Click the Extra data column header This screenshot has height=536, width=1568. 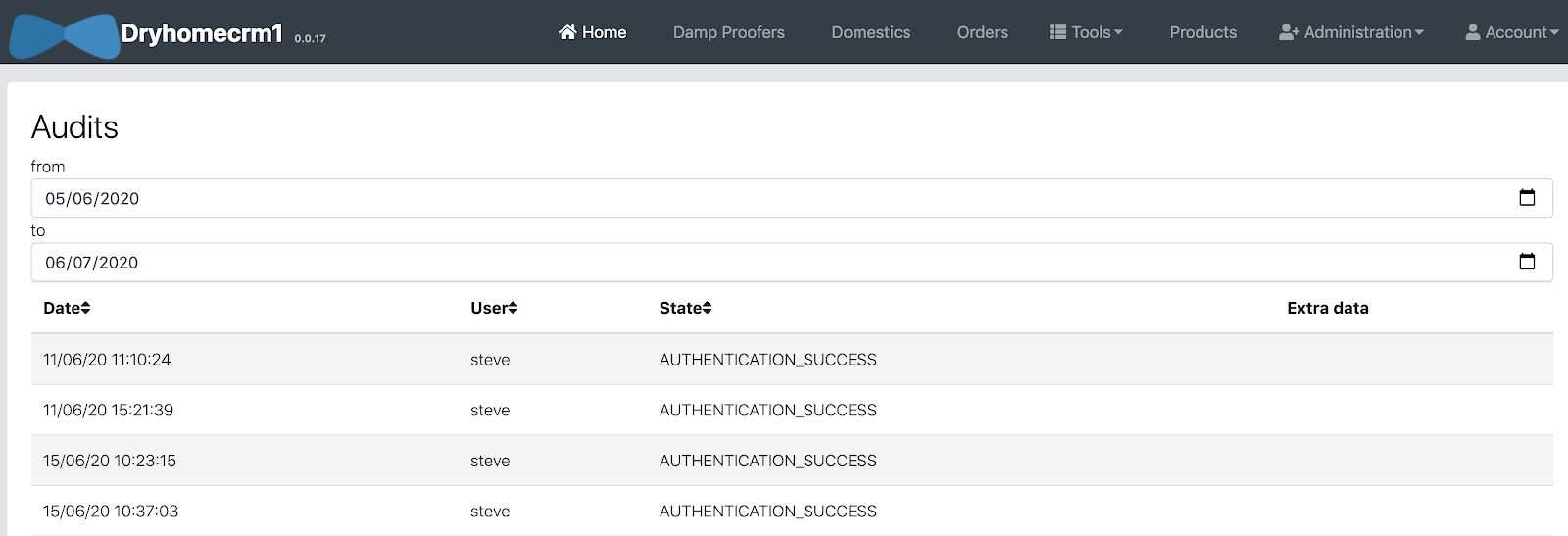[1327, 308]
